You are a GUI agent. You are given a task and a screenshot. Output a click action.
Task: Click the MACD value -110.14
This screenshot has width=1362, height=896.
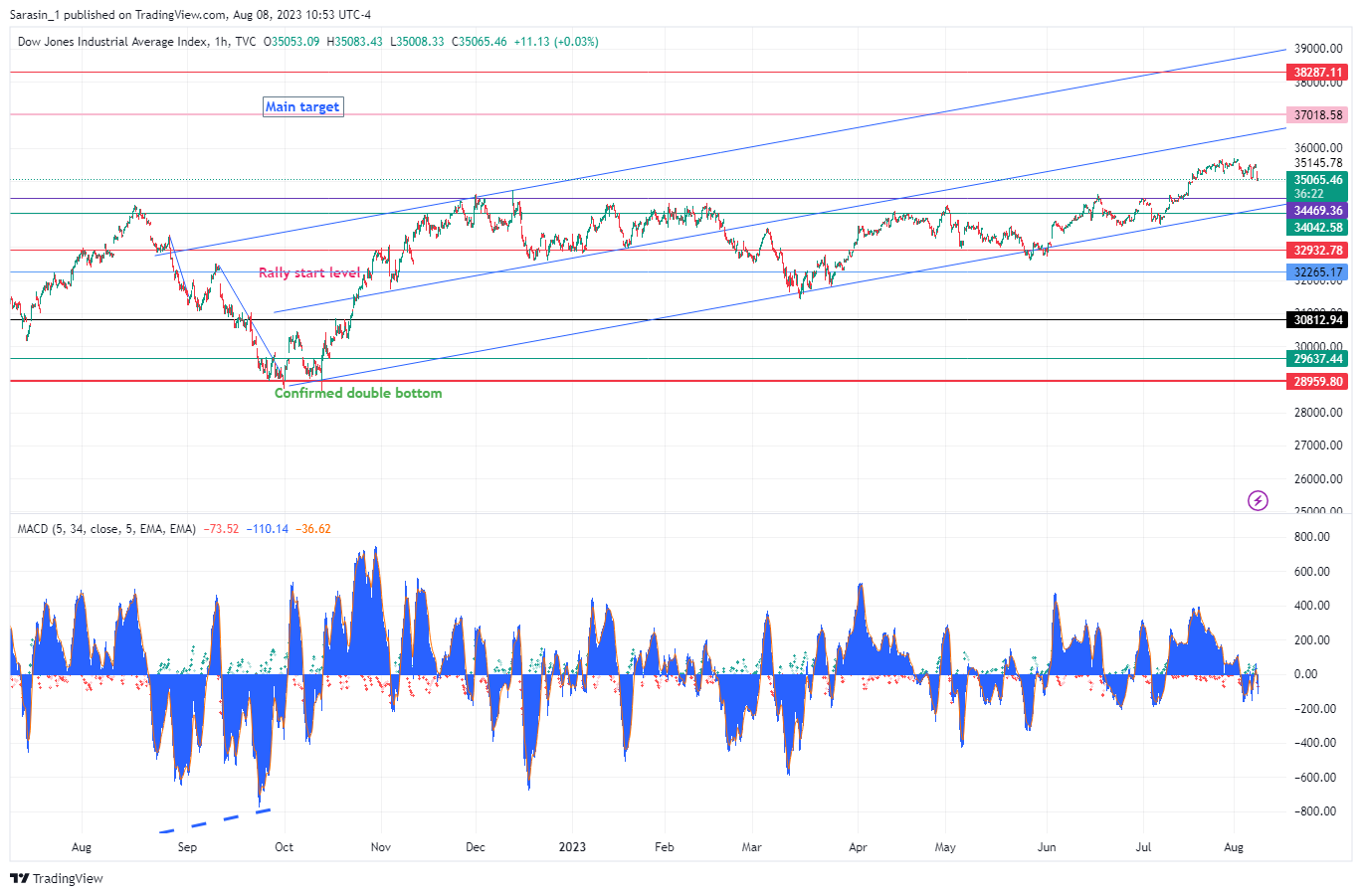click(x=268, y=529)
